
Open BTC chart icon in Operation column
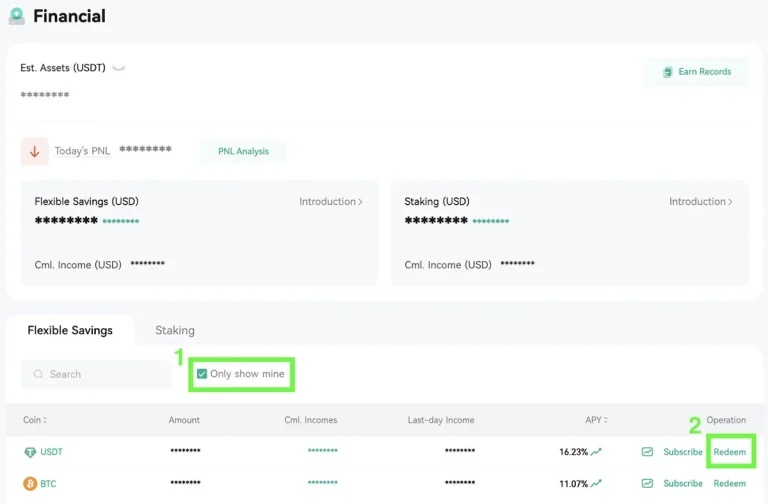click(x=647, y=484)
